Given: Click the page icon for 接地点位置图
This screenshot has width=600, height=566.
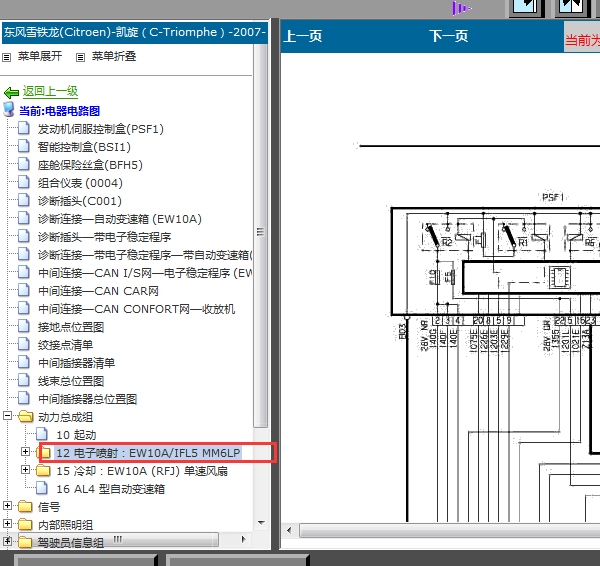Looking at the screenshot, I should (24, 326).
